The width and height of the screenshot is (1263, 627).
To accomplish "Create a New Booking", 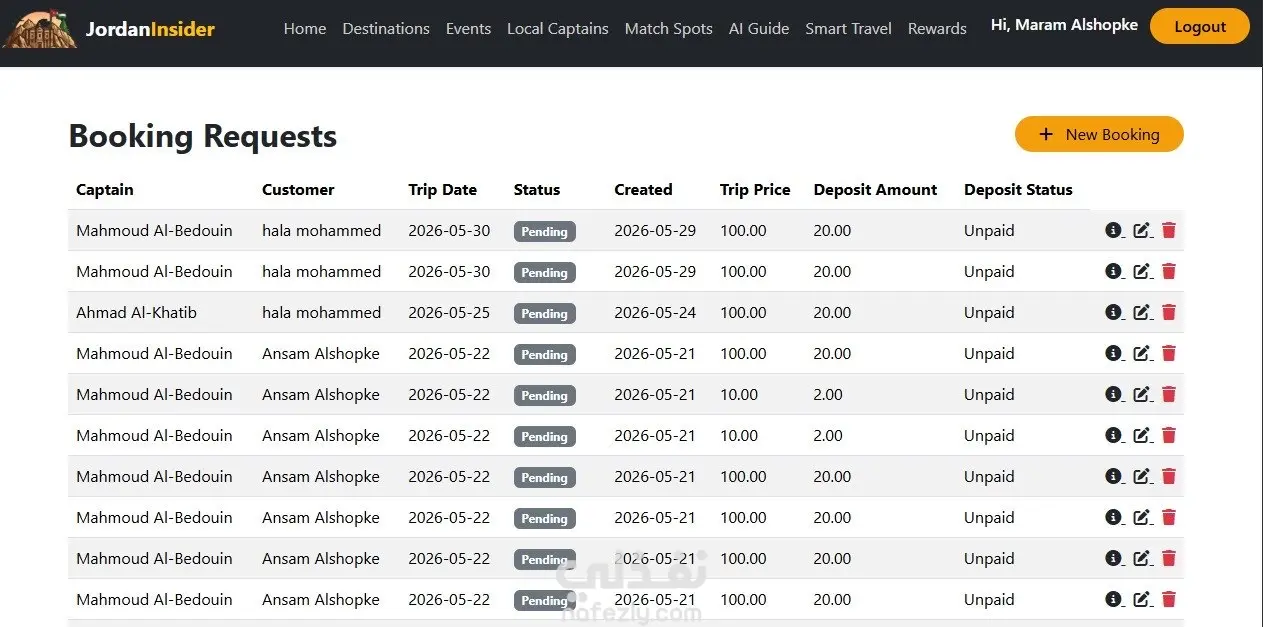I will (x=1099, y=134).
